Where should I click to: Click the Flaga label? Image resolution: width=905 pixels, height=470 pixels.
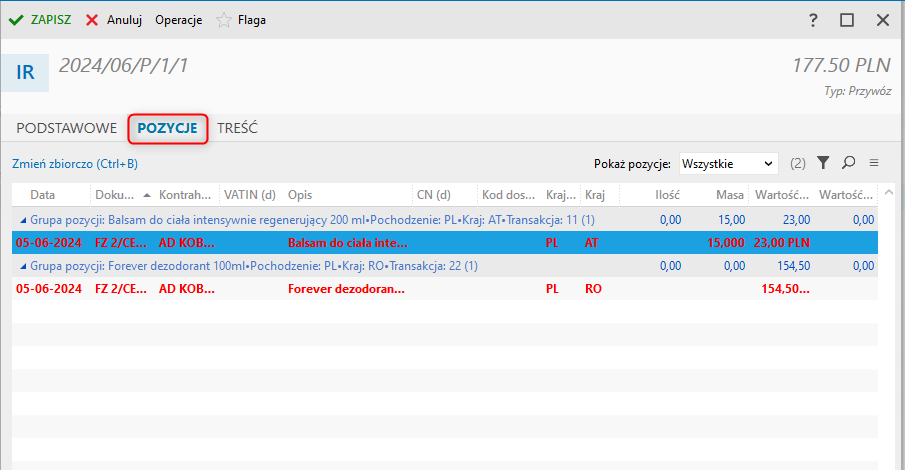pos(252,20)
